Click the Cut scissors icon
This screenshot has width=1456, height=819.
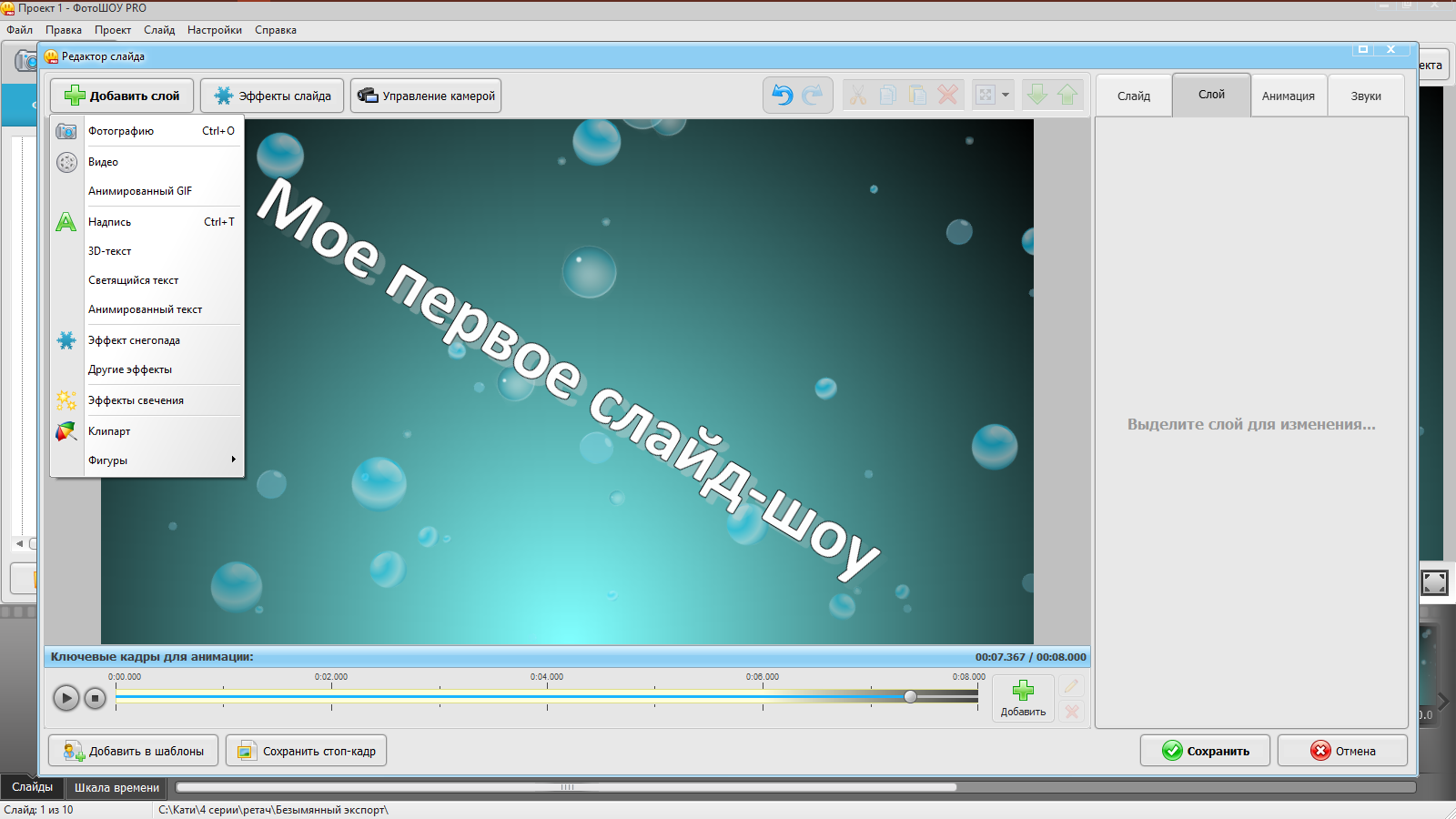tap(857, 95)
